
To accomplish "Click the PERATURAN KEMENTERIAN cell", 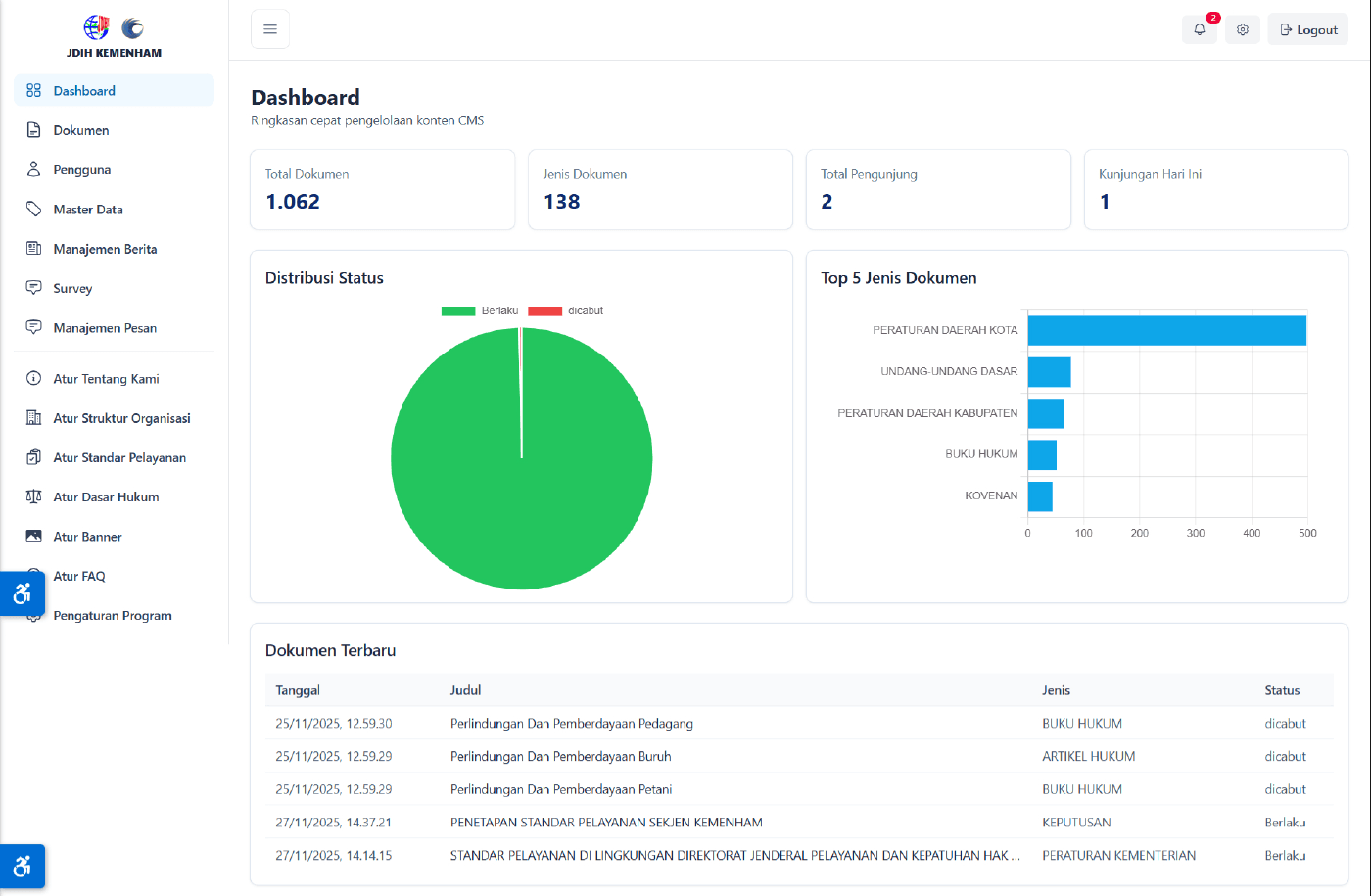I will point(1119,855).
